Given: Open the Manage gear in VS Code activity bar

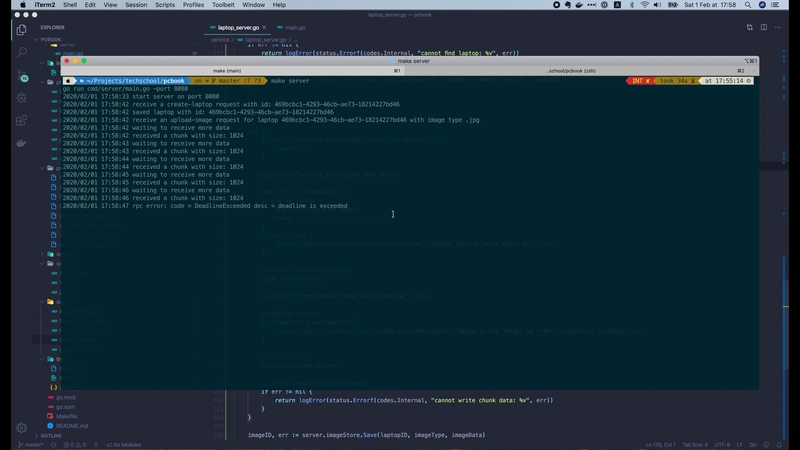Looking at the screenshot, I should pyautogui.click(x=21, y=428).
